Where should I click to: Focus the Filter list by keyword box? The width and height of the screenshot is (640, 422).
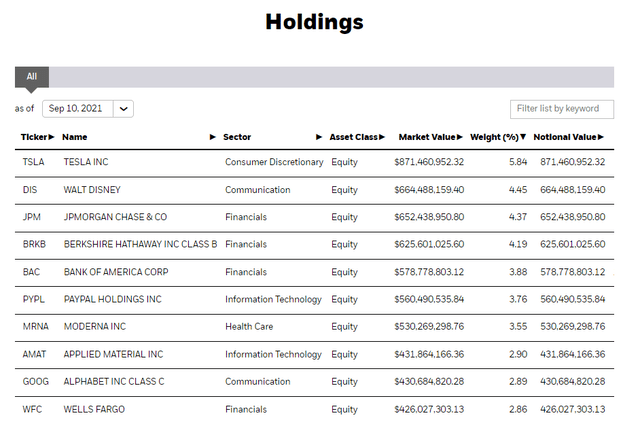[562, 109]
